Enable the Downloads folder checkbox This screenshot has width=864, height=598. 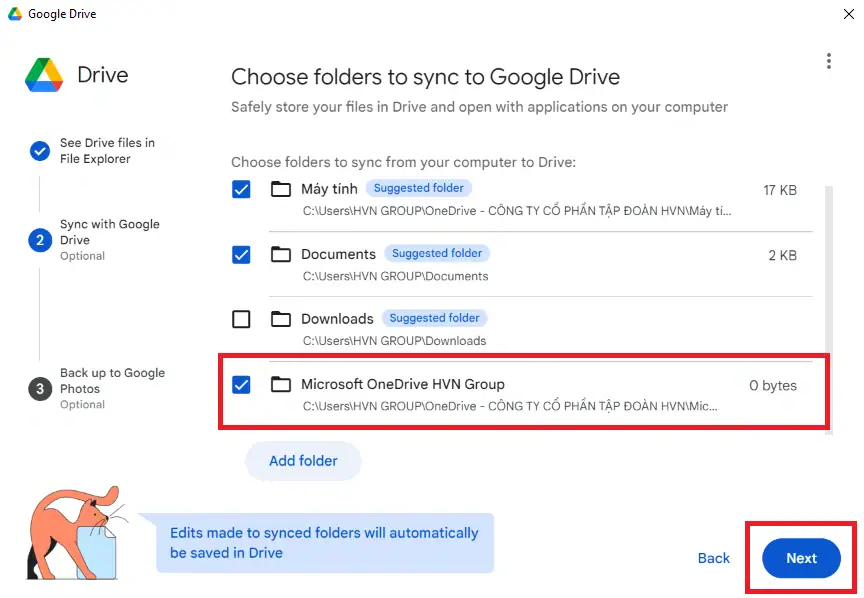coord(241,319)
